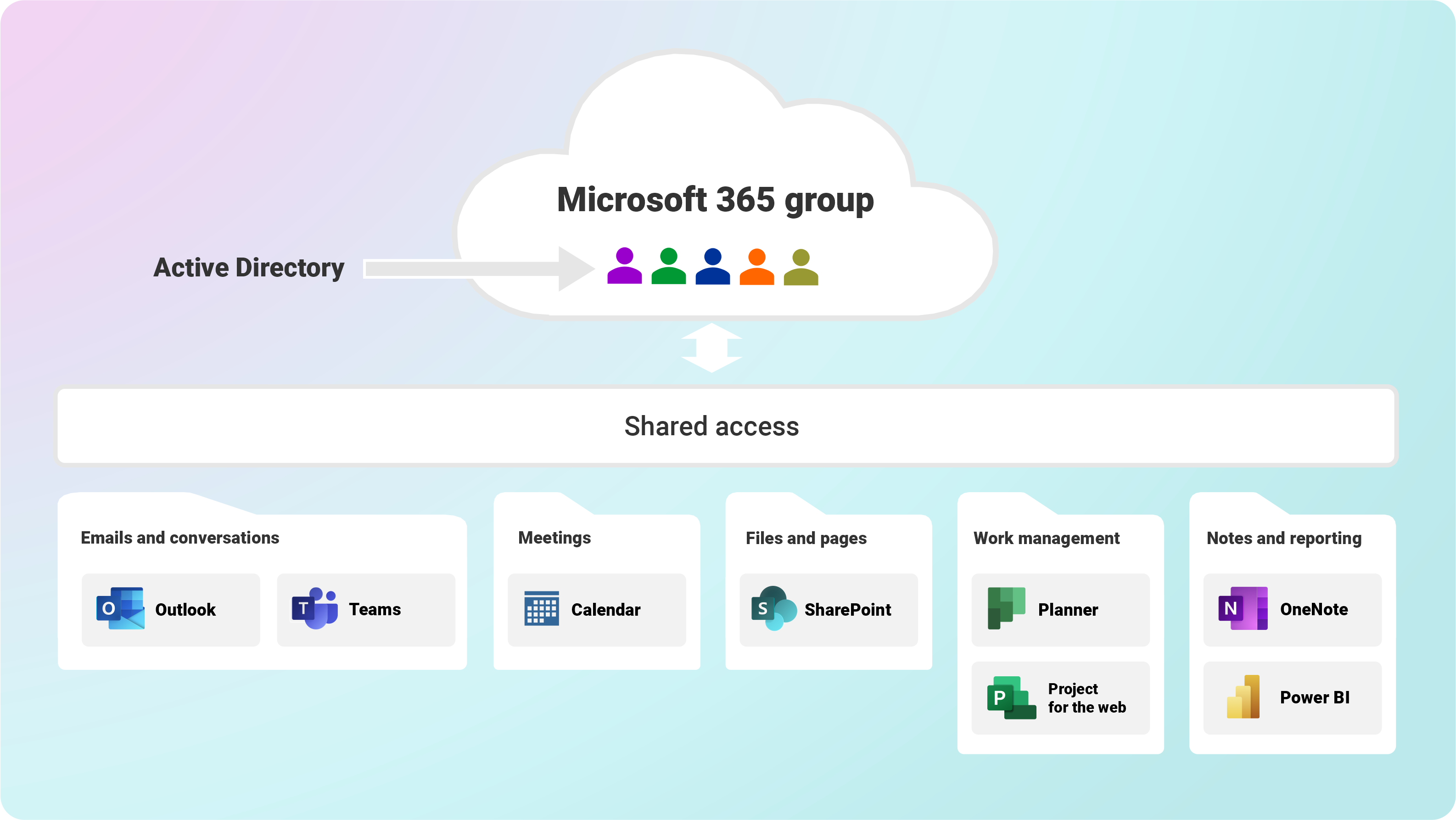The height and width of the screenshot is (820, 1456).
Task: Click the Planner app icon
Action: point(1007,608)
